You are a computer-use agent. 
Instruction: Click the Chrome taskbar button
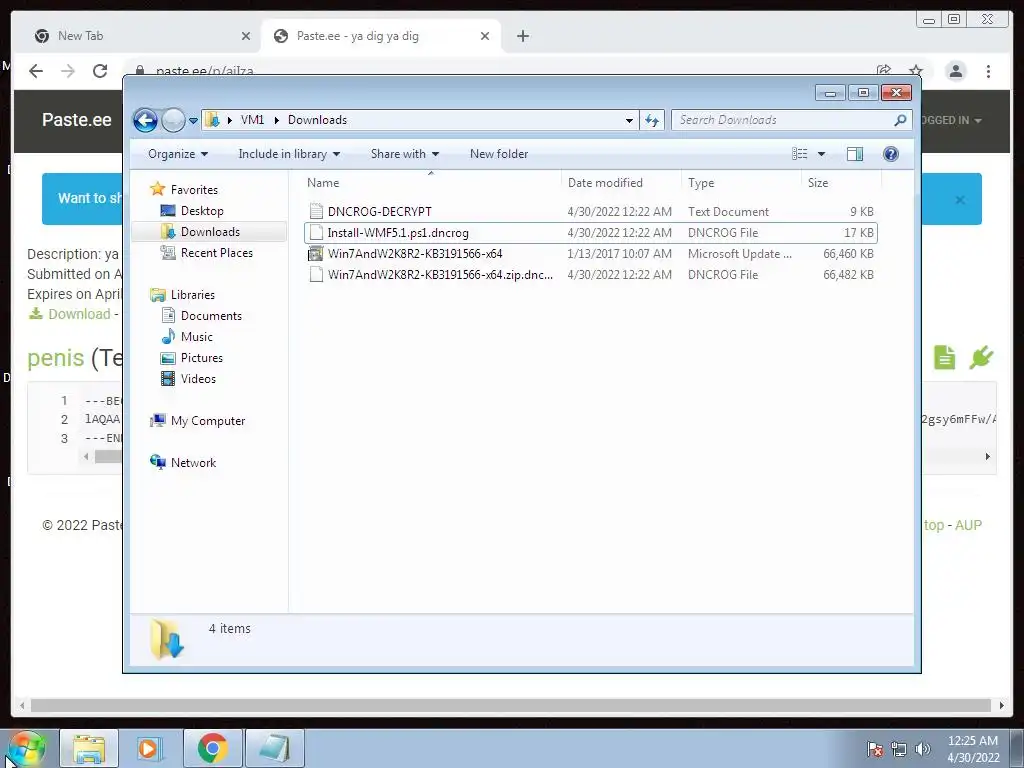(212, 748)
